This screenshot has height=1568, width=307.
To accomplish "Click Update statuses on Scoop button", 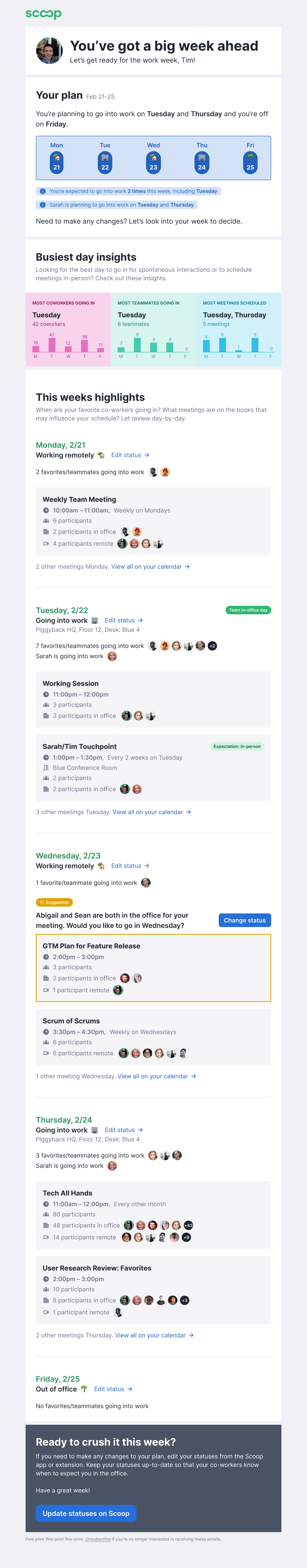I will (x=86, y=1513).
